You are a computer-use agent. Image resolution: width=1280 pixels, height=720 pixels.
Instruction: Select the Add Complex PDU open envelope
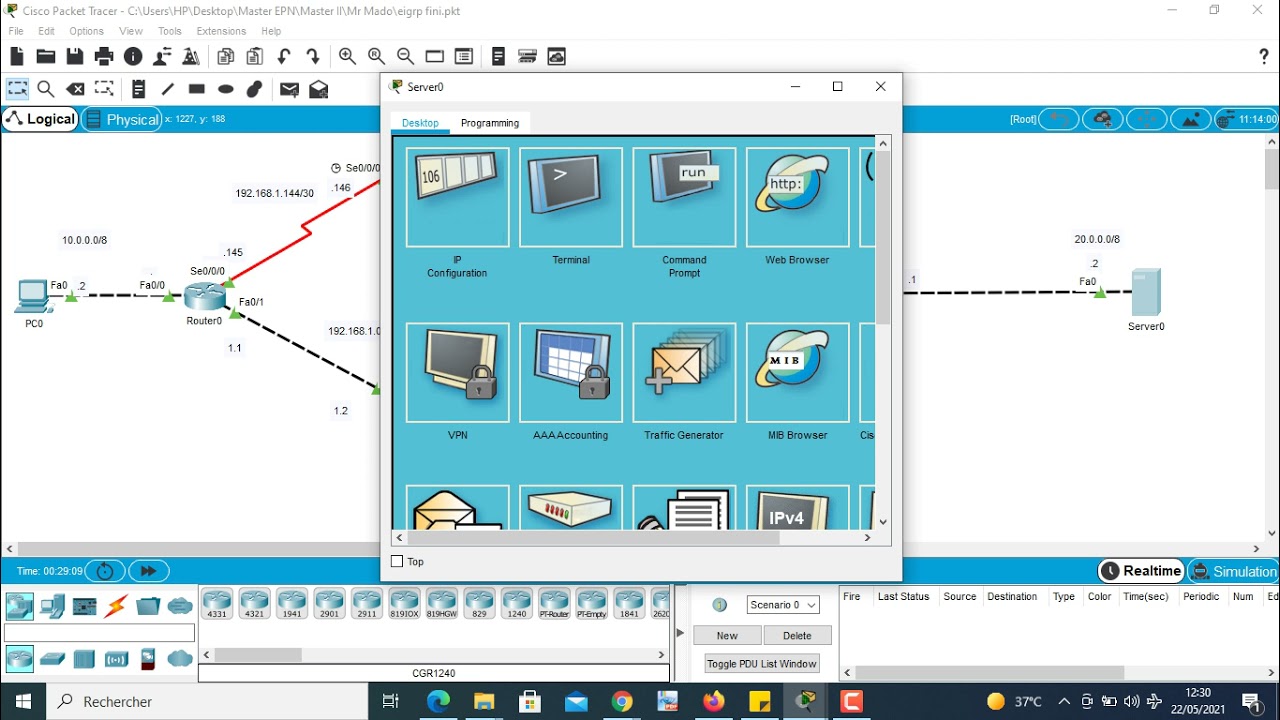tap(318, 89)
